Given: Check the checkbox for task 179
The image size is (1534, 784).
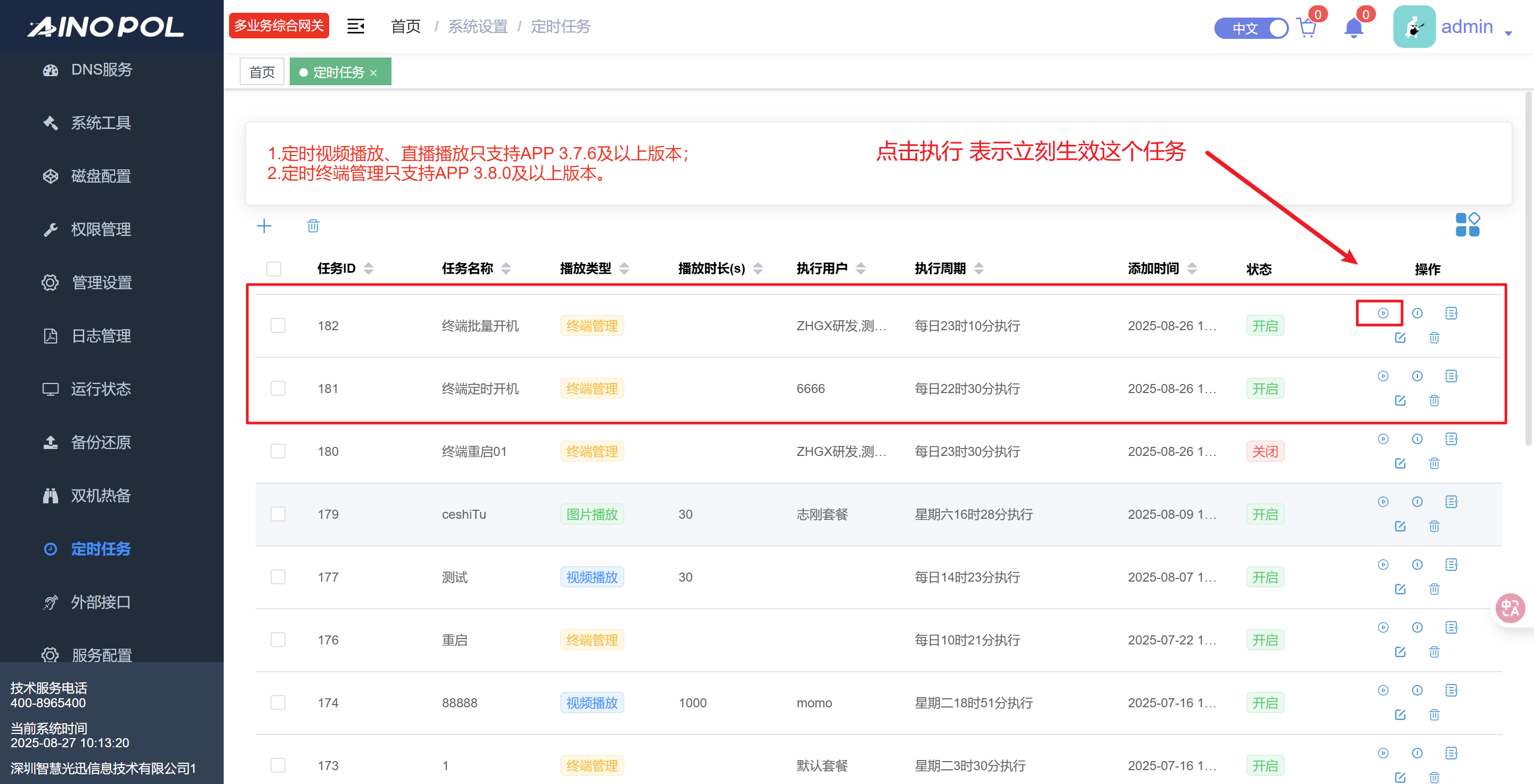Looking at the screenshot, I should pyautogui.click(x=278, y=514).
